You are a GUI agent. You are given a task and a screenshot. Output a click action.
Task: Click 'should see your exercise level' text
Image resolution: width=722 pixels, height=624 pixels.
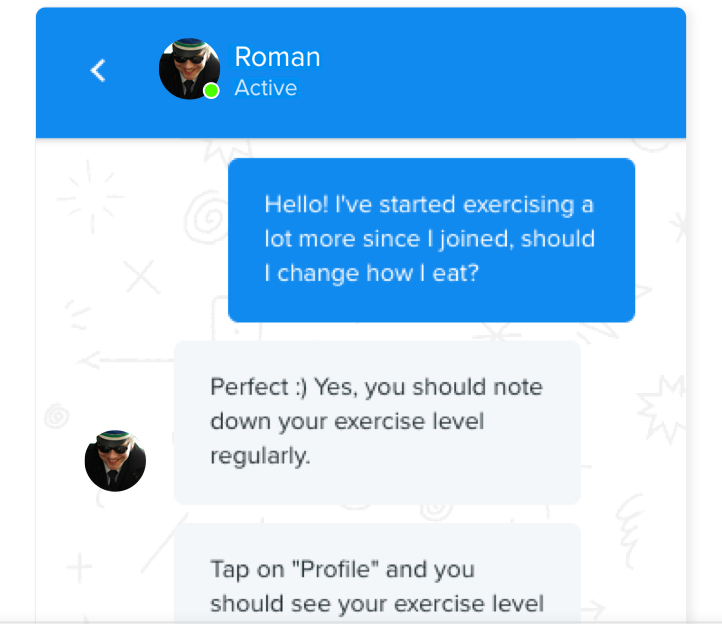[x=377, y=603]
